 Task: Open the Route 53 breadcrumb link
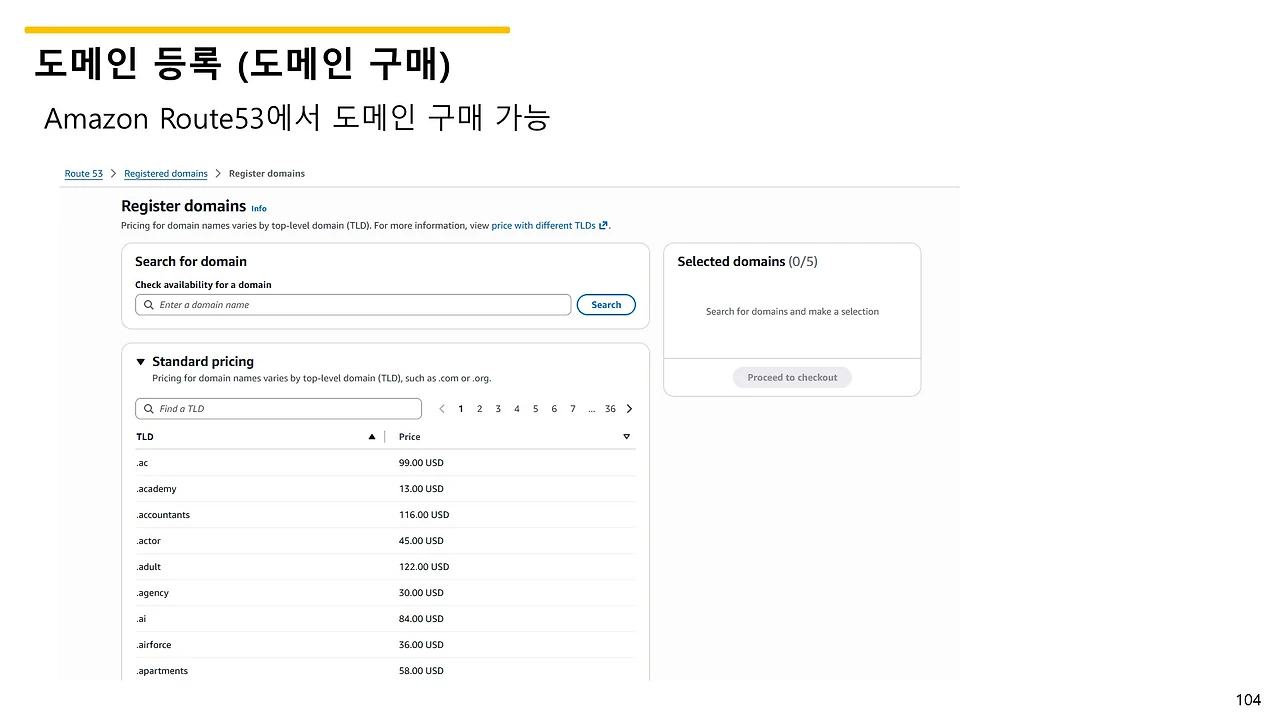point(83,173)
